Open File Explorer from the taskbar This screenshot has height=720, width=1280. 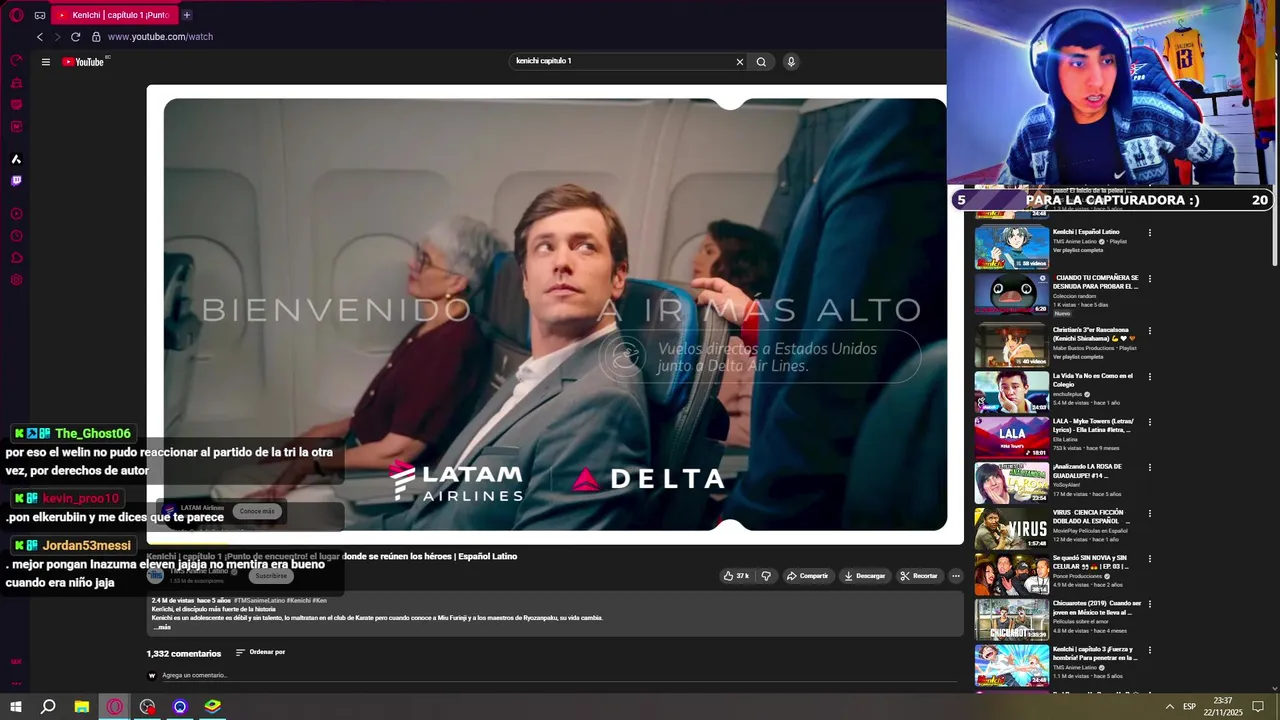[82, 707]
